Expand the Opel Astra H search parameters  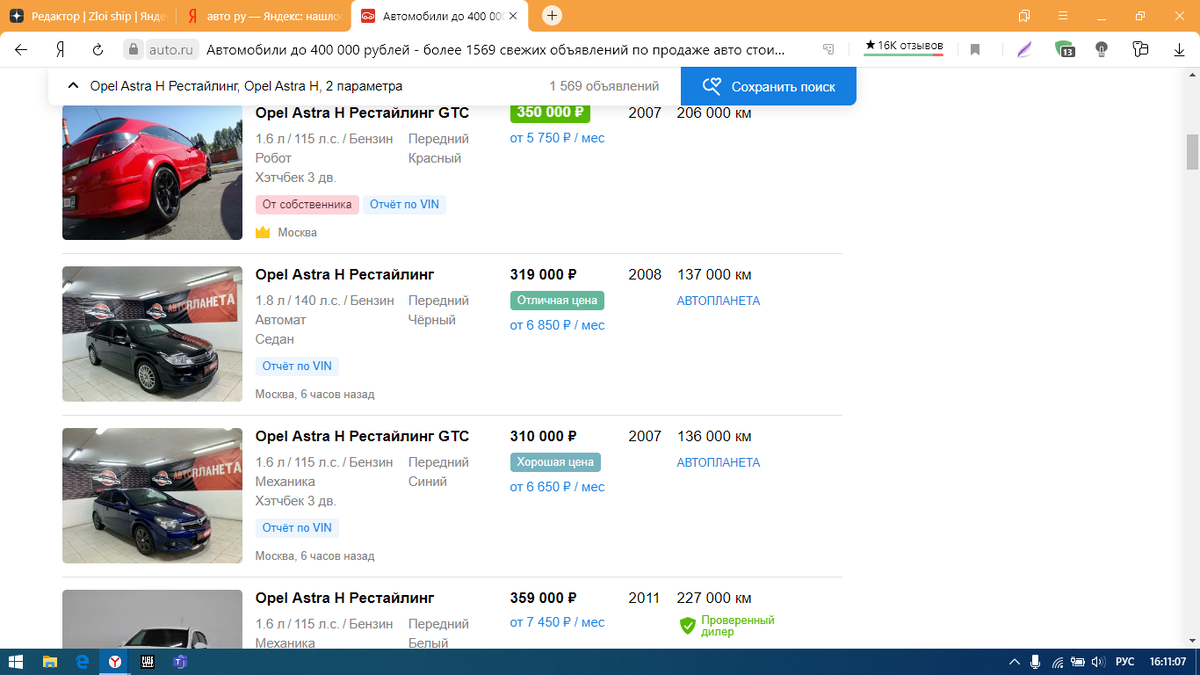(73, 86)
